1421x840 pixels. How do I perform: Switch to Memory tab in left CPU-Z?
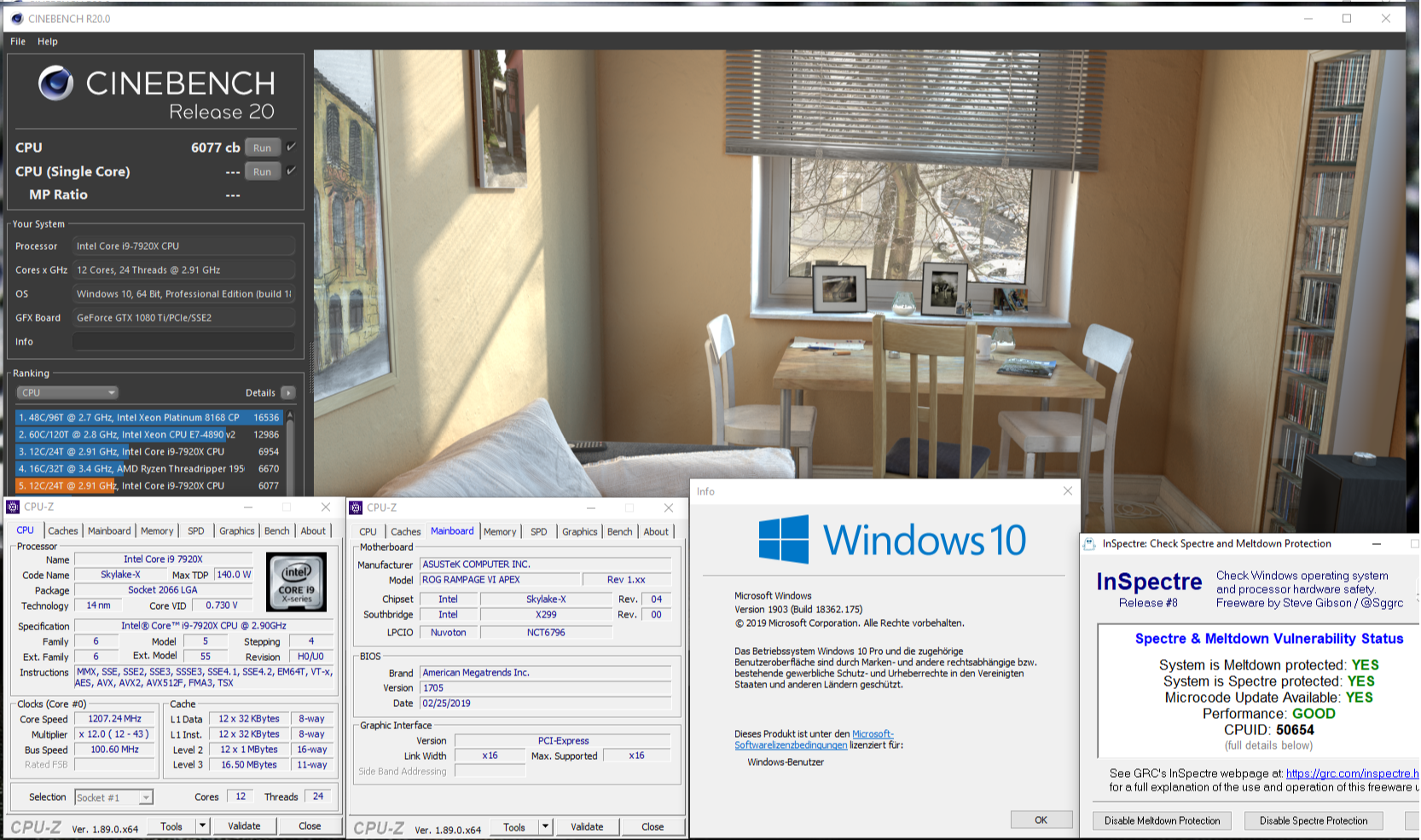coord(157,530)
